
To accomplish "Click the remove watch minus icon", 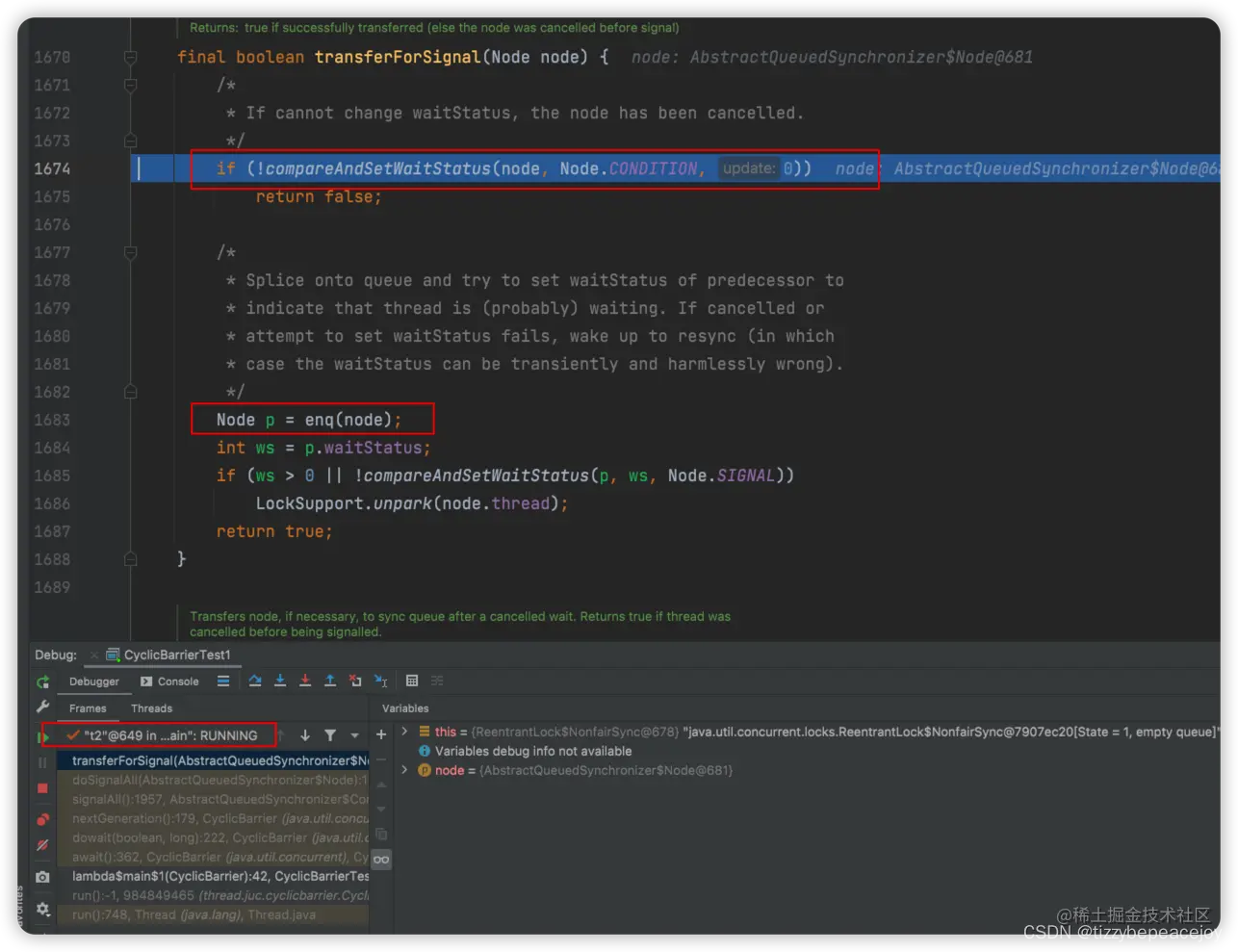I will pyautogui.click(x=381, y=760).
